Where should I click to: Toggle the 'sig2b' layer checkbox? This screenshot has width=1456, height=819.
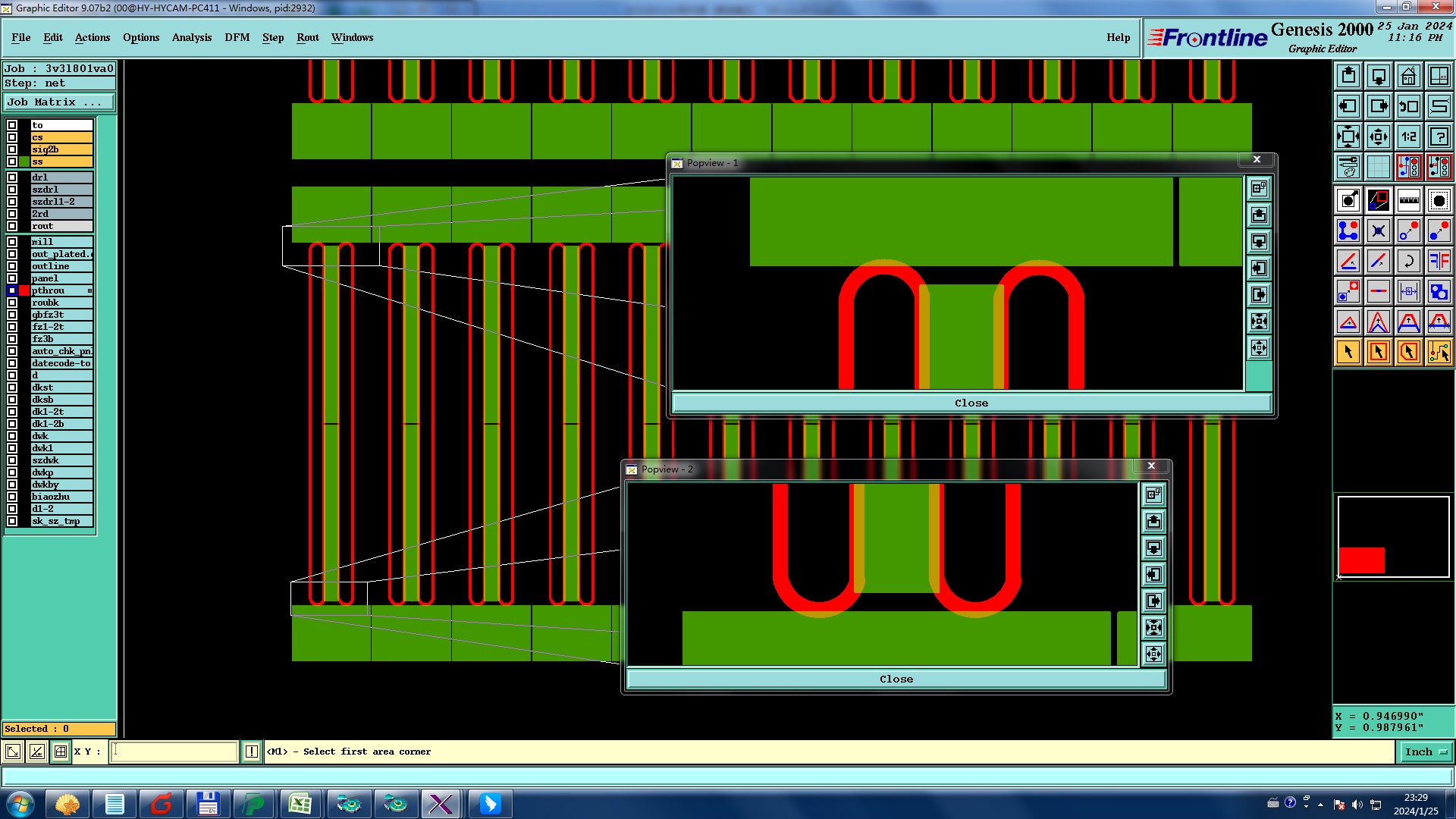pos(12,149)
